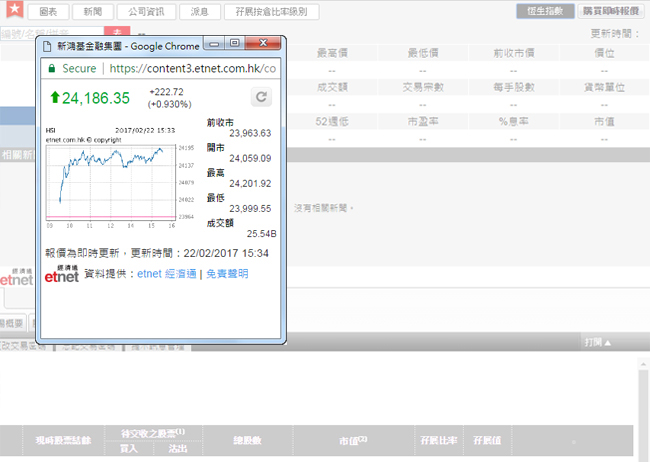This screenshot has height=462, width=650.
Task: Click the 購買即時報價 button
Action: pos(611,11)
